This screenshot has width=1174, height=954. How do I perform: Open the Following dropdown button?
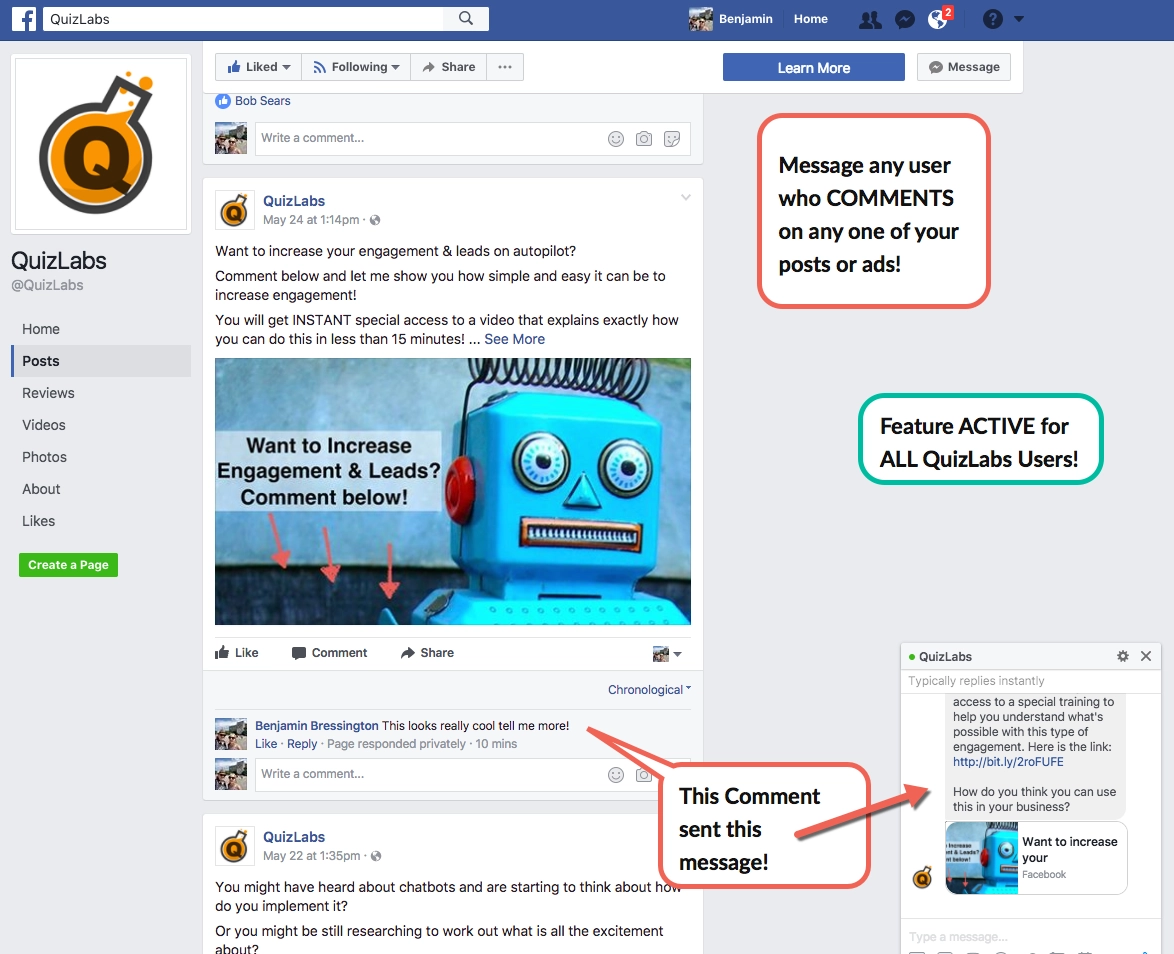[356, 67]
